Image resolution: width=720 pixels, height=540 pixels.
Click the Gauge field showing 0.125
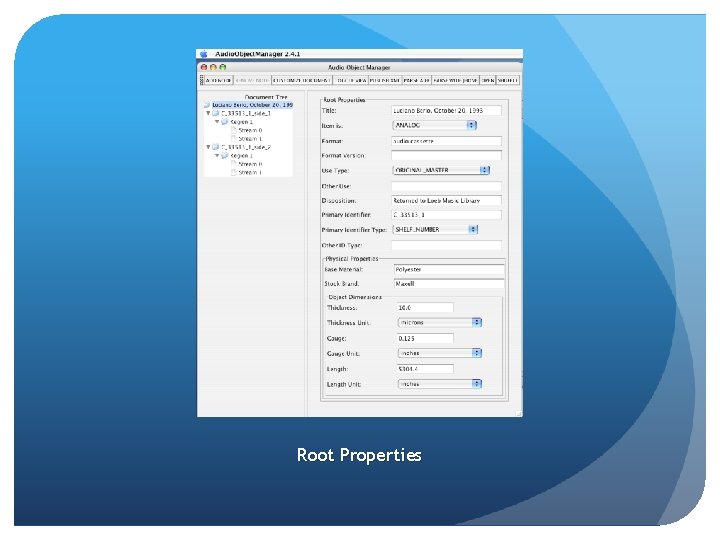pos(425,338)
